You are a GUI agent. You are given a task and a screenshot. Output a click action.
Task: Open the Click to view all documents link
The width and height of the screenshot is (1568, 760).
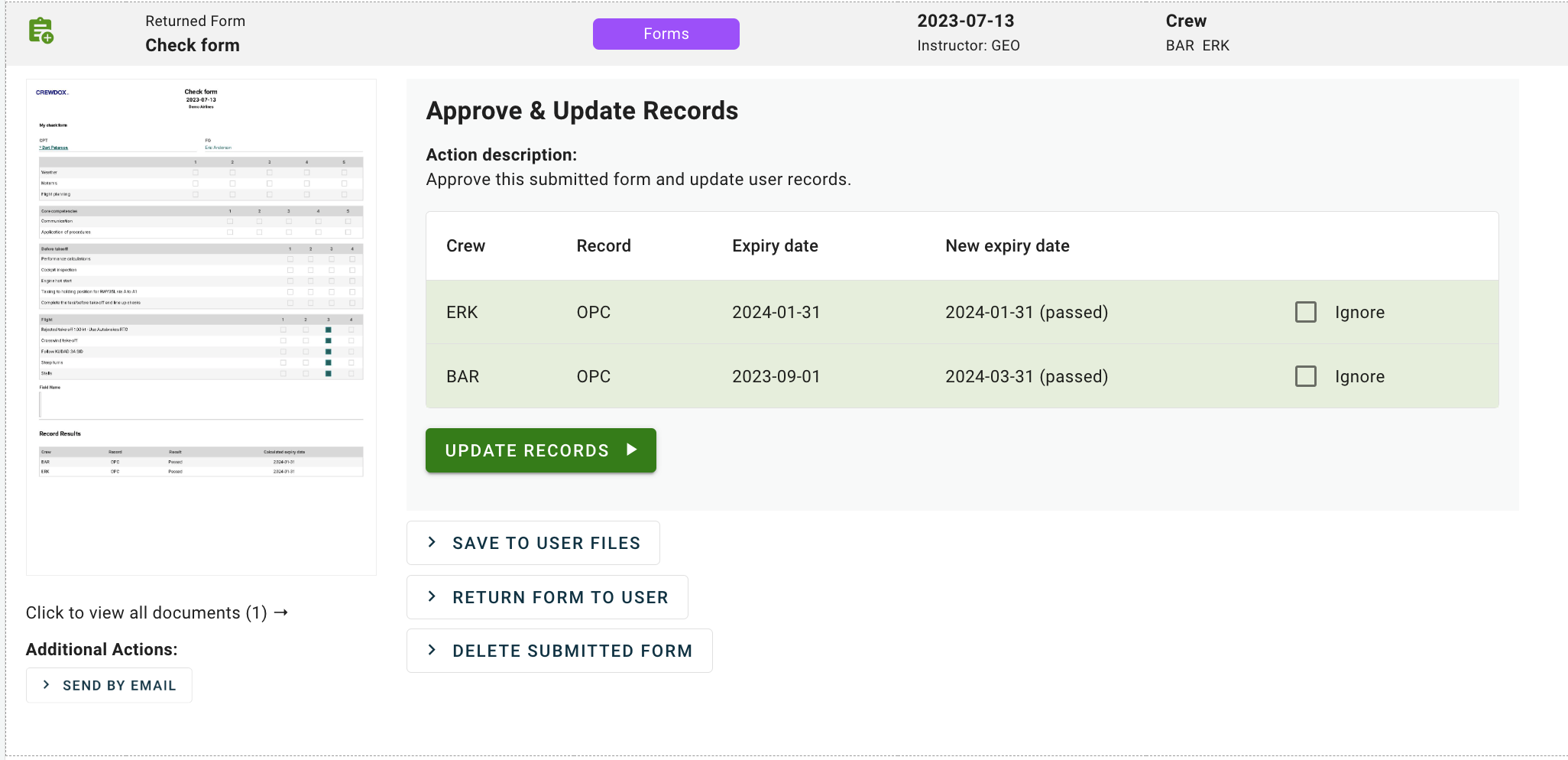[146, 612]
